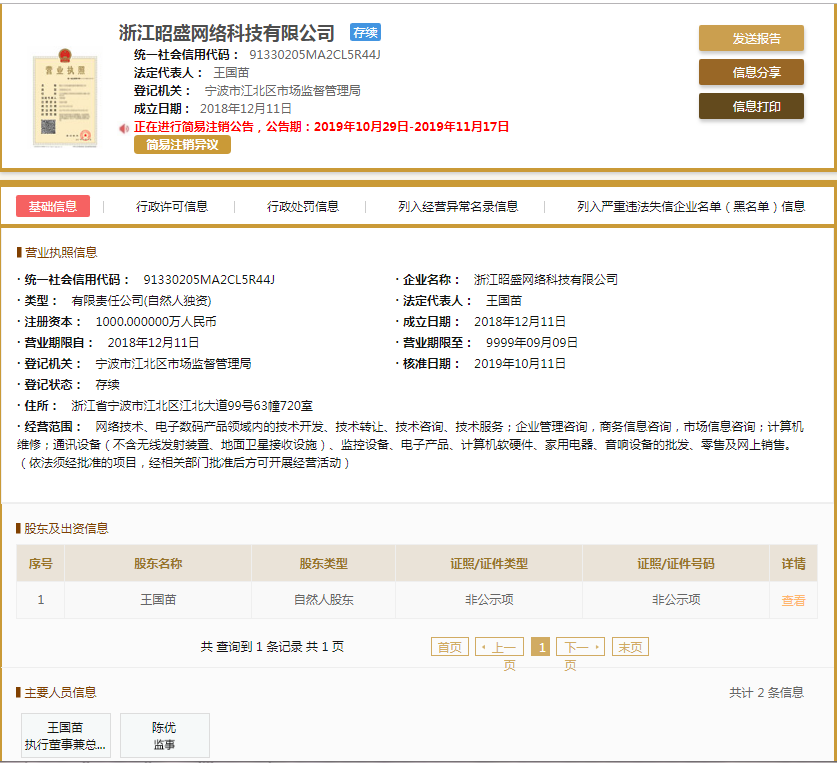Open the 陈优 监事 personnel card
Image resolution: width=837 pixels, height=763 pixels.
tap(164, 735)
